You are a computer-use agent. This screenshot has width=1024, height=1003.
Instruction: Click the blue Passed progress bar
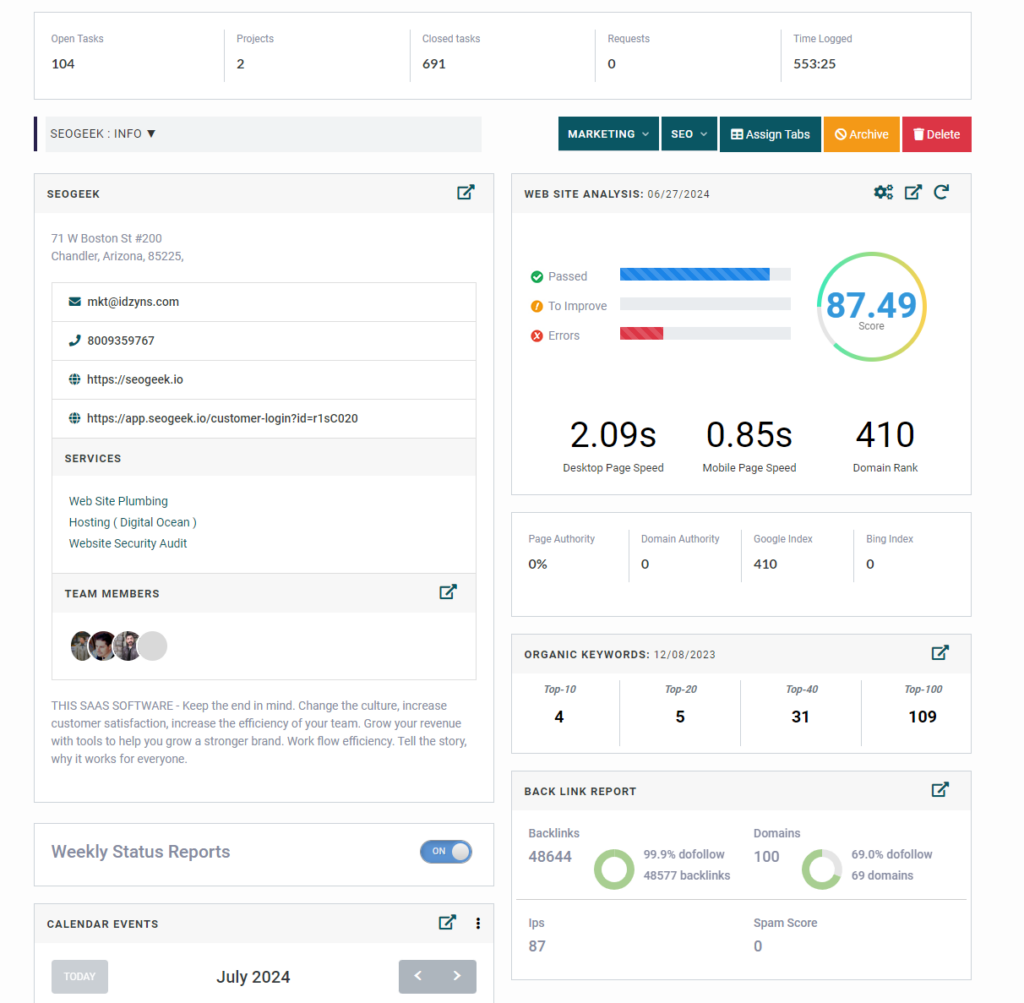point(705,274)
